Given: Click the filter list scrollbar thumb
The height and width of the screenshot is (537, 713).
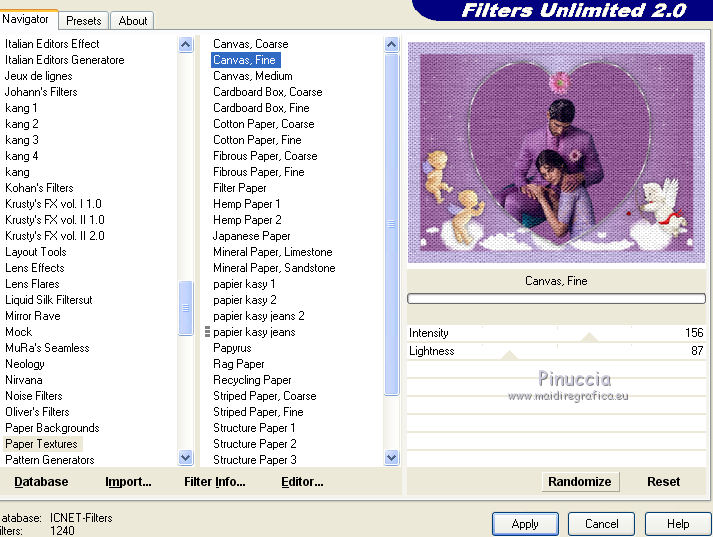Looking at the screenshot, I should point(392,224).
